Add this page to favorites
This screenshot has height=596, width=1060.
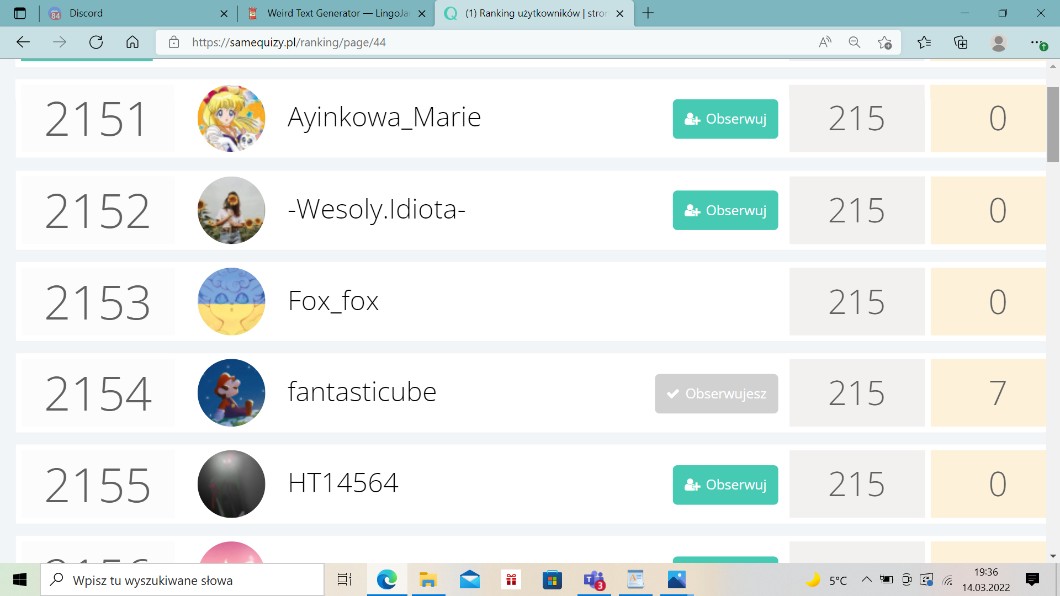tap(885, 42)
